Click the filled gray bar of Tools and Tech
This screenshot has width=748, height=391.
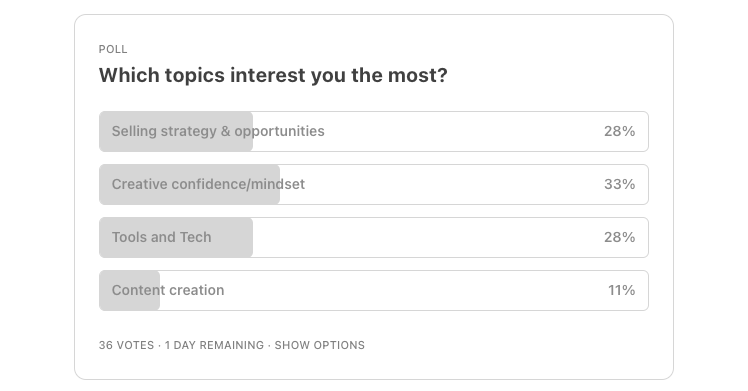pos(176,237)
